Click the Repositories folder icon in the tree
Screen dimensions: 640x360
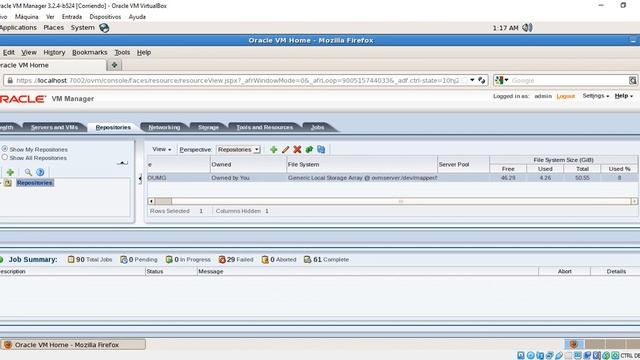[8, 183]
